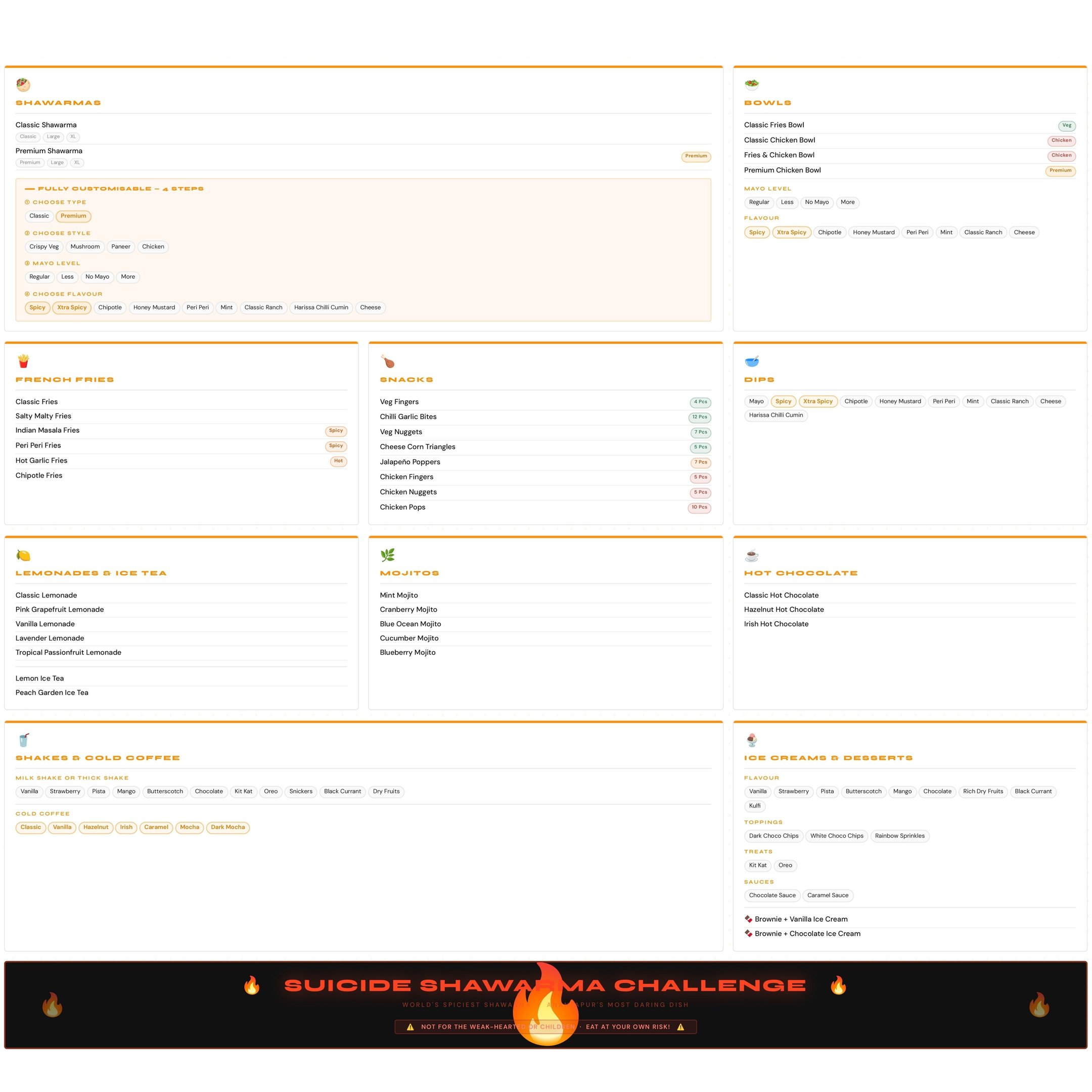Open Brownie + Vanilla Ice Cream item
Screen dimensions: 1092x1092
coord(800,919)
